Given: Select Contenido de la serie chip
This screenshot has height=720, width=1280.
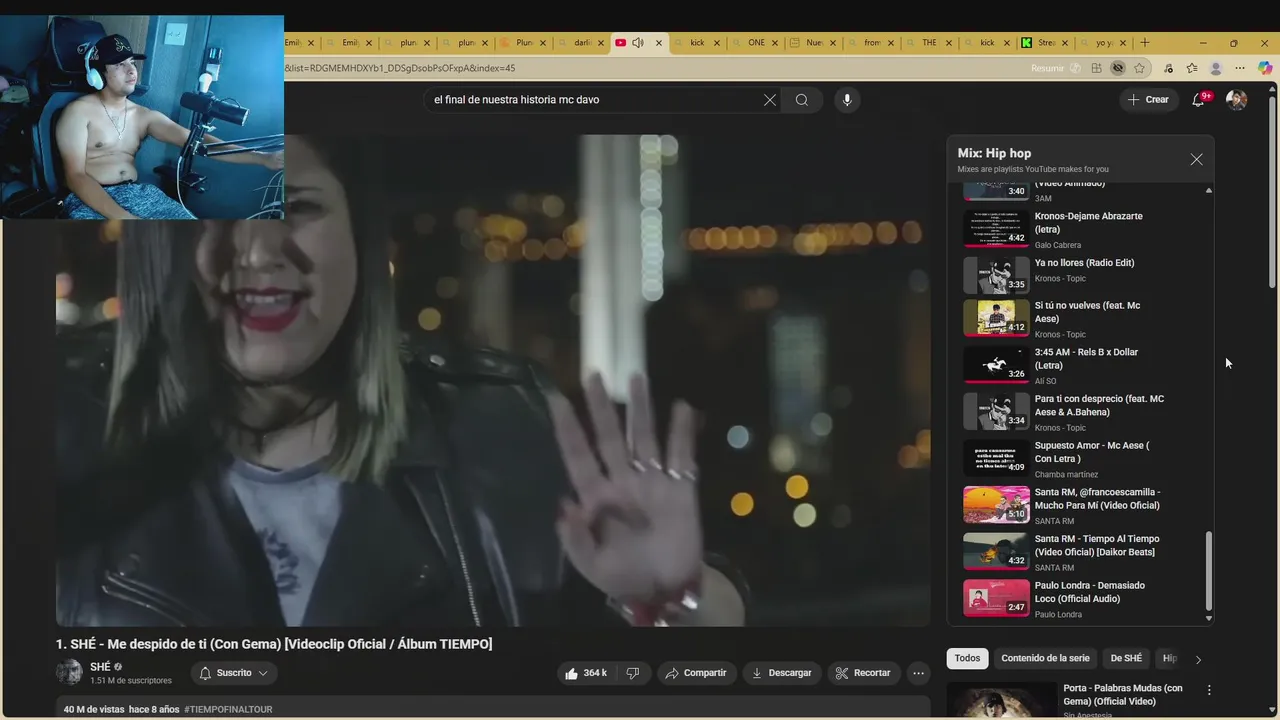Looking at the screenshot, I should click(x=1045, y=658).
